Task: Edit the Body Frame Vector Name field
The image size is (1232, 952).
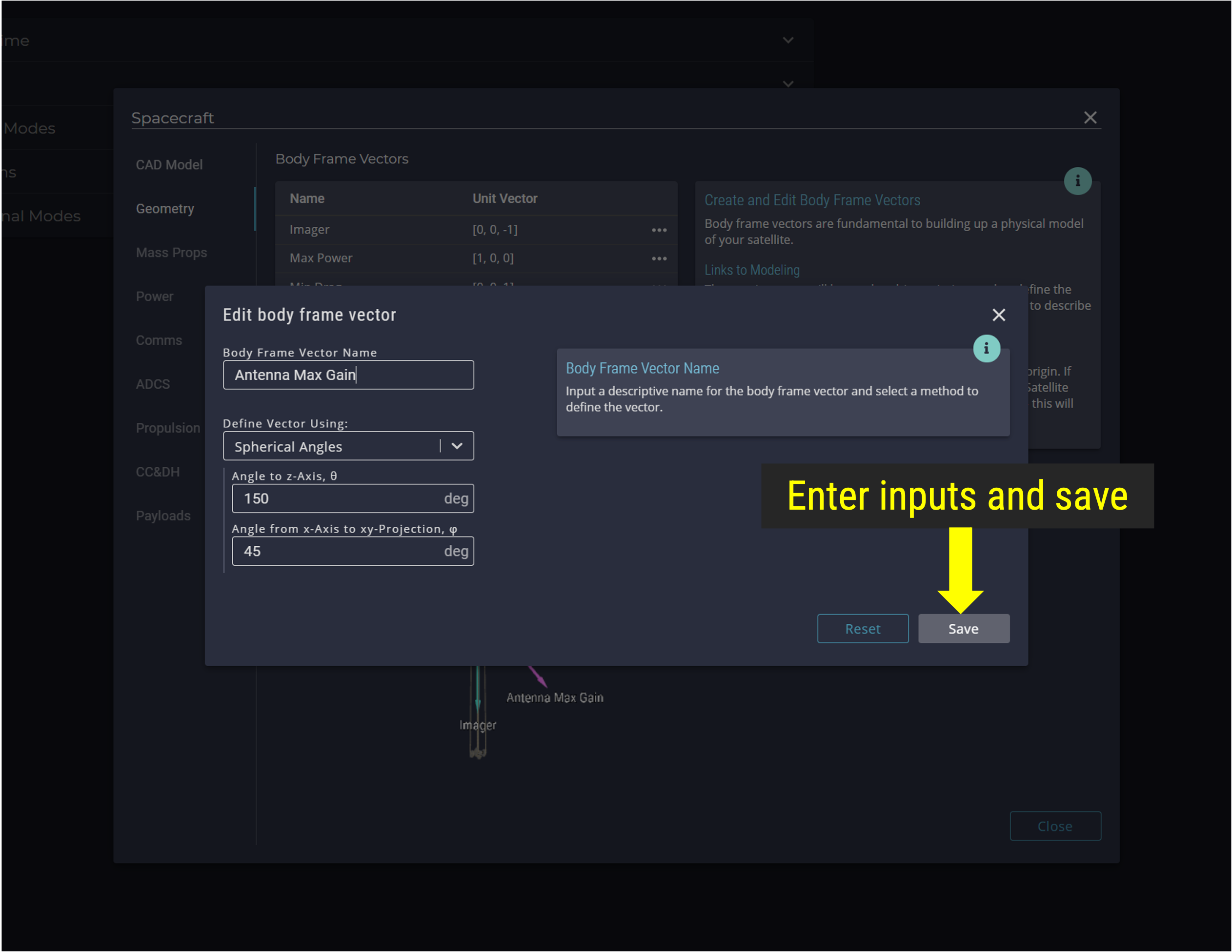Action: click(348, 375)
